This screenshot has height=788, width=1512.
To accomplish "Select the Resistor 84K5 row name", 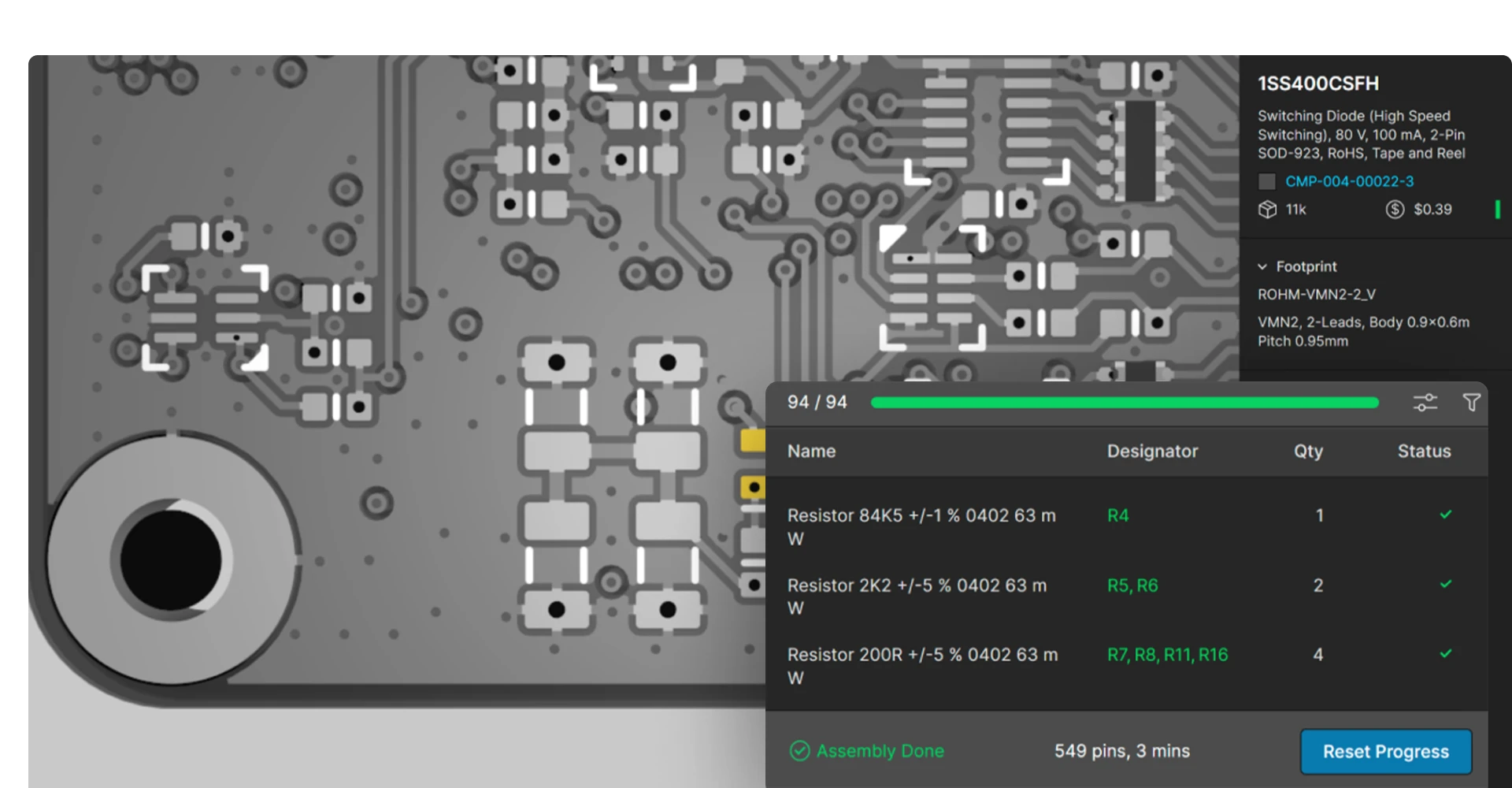I will click(921, 527).
